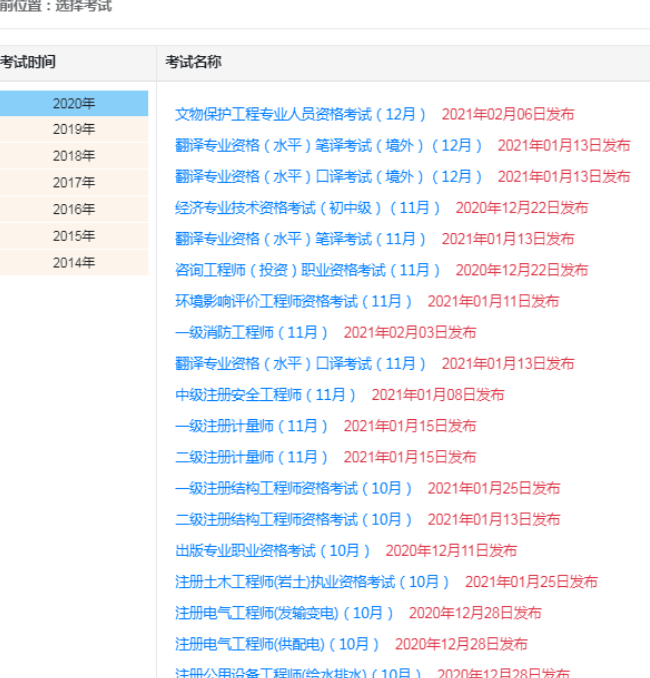Open 咨询工程师（投资）职业资格考试 link
Viewport: 650px width, 678px height.
(308, 270)
